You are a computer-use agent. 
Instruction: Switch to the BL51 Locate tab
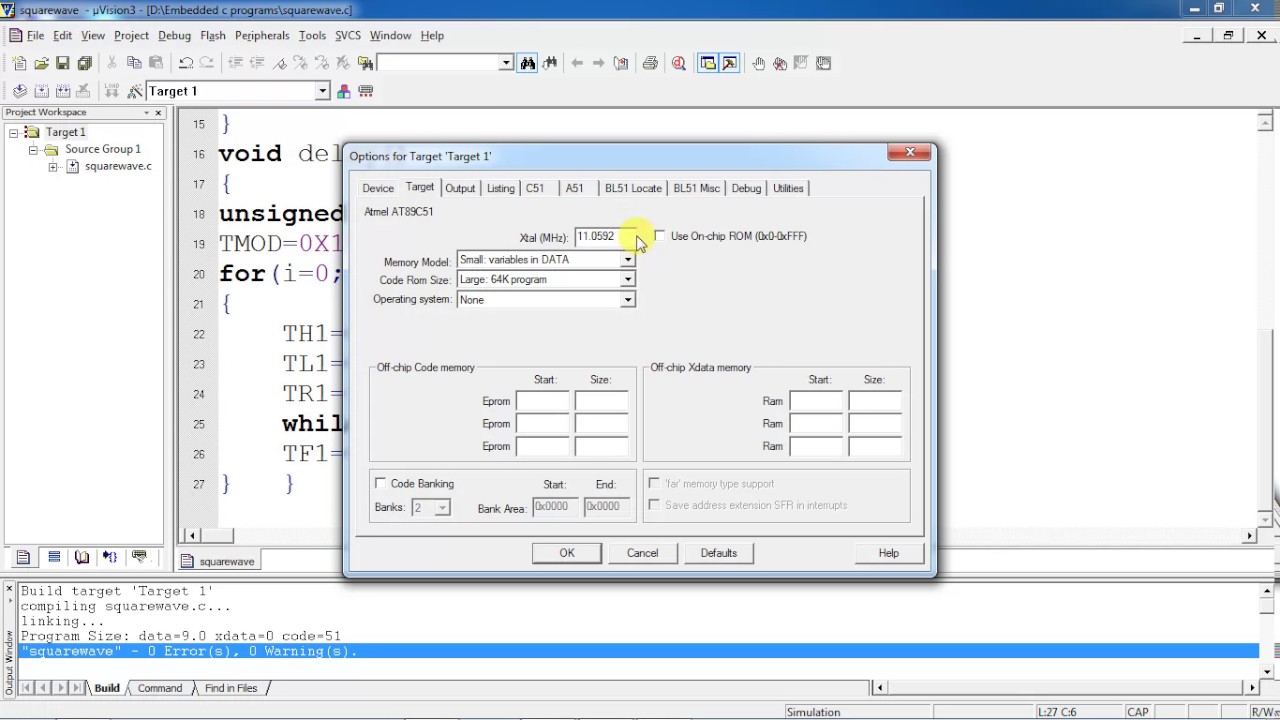[x=633, y=188]
